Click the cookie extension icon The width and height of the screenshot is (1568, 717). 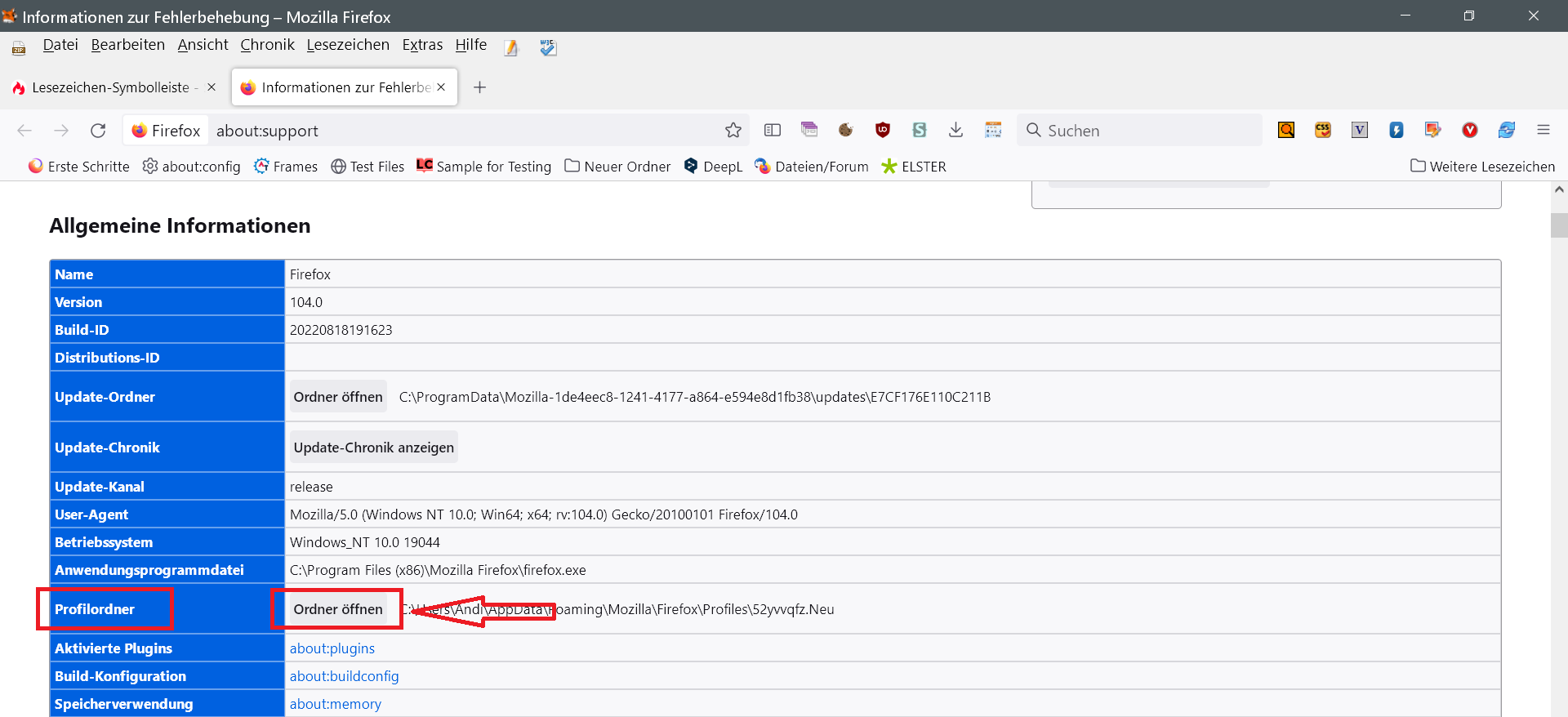pos(845,130)
